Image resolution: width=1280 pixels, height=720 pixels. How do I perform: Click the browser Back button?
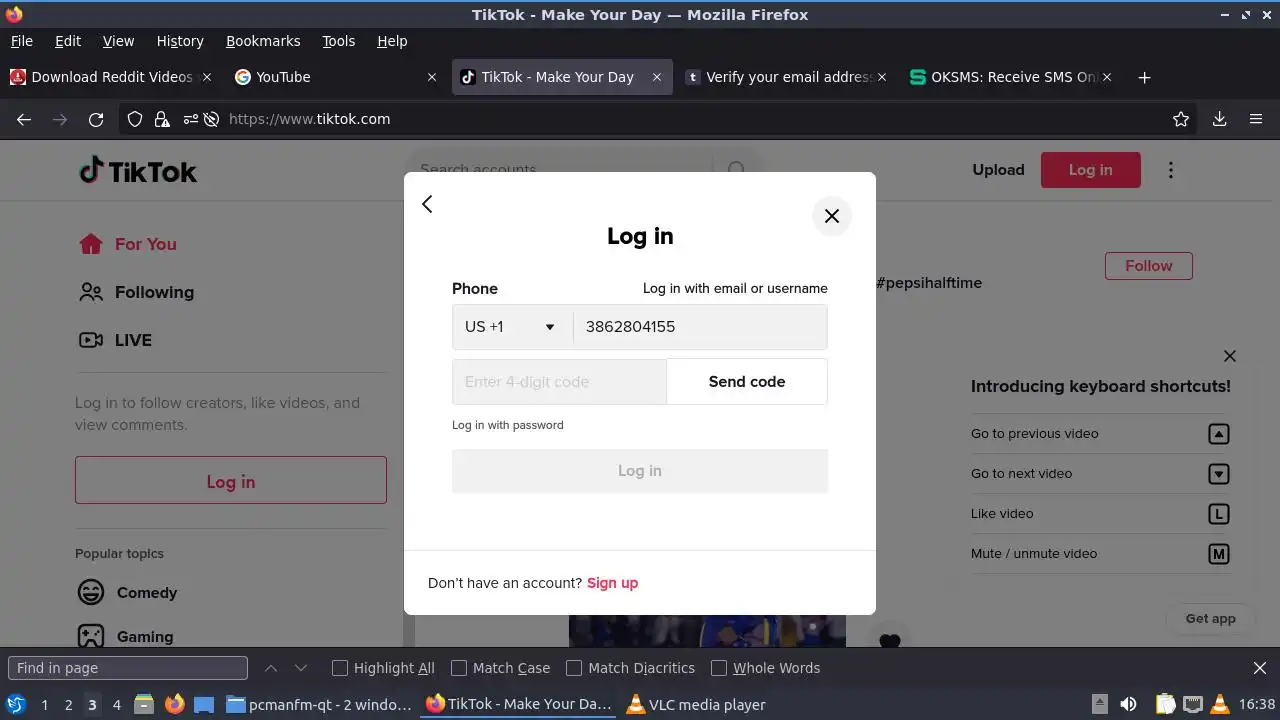(x=24, y=119)
